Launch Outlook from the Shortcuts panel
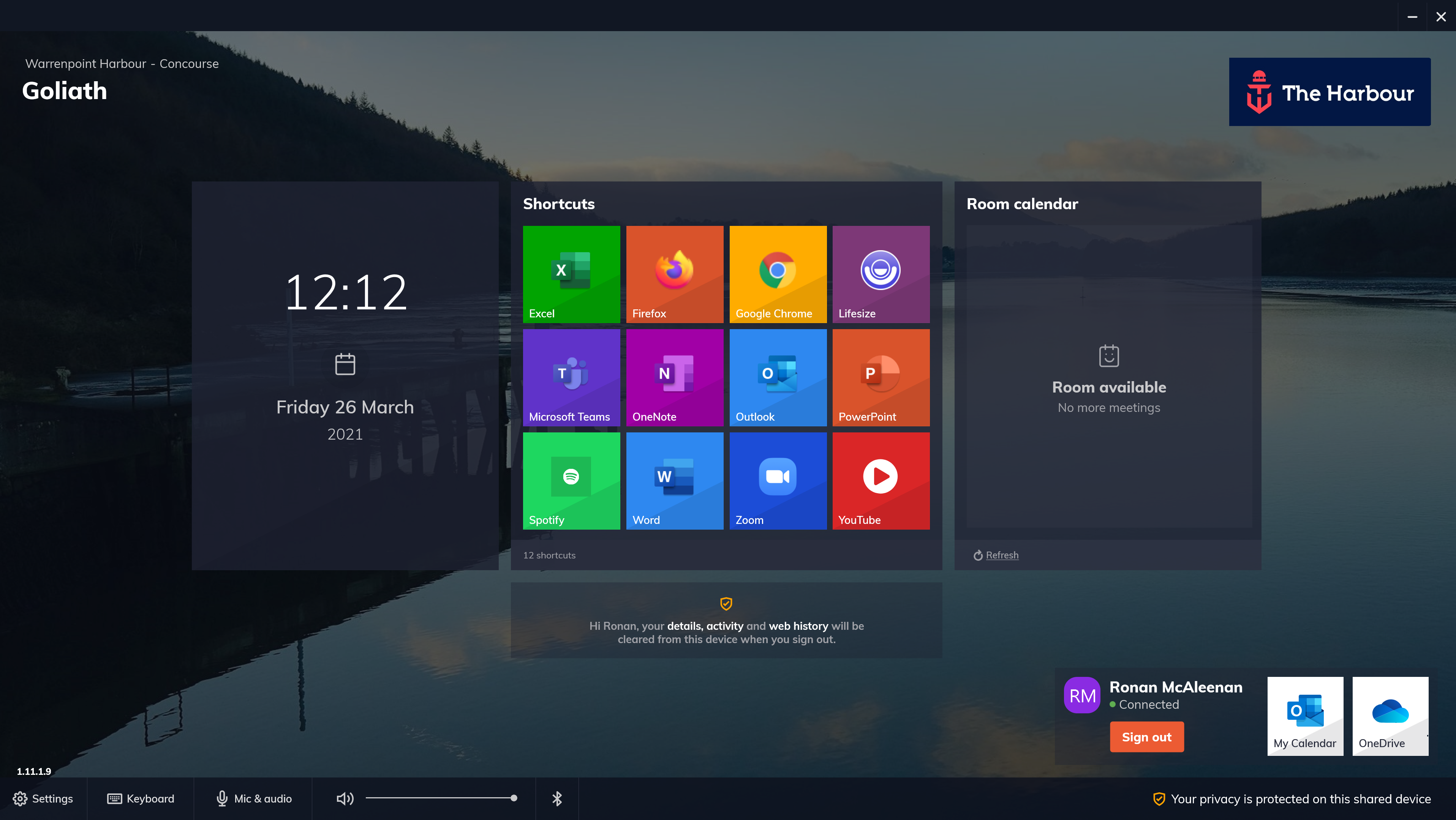The width and height of the screenshot is (1456, 820). point(778,378)
